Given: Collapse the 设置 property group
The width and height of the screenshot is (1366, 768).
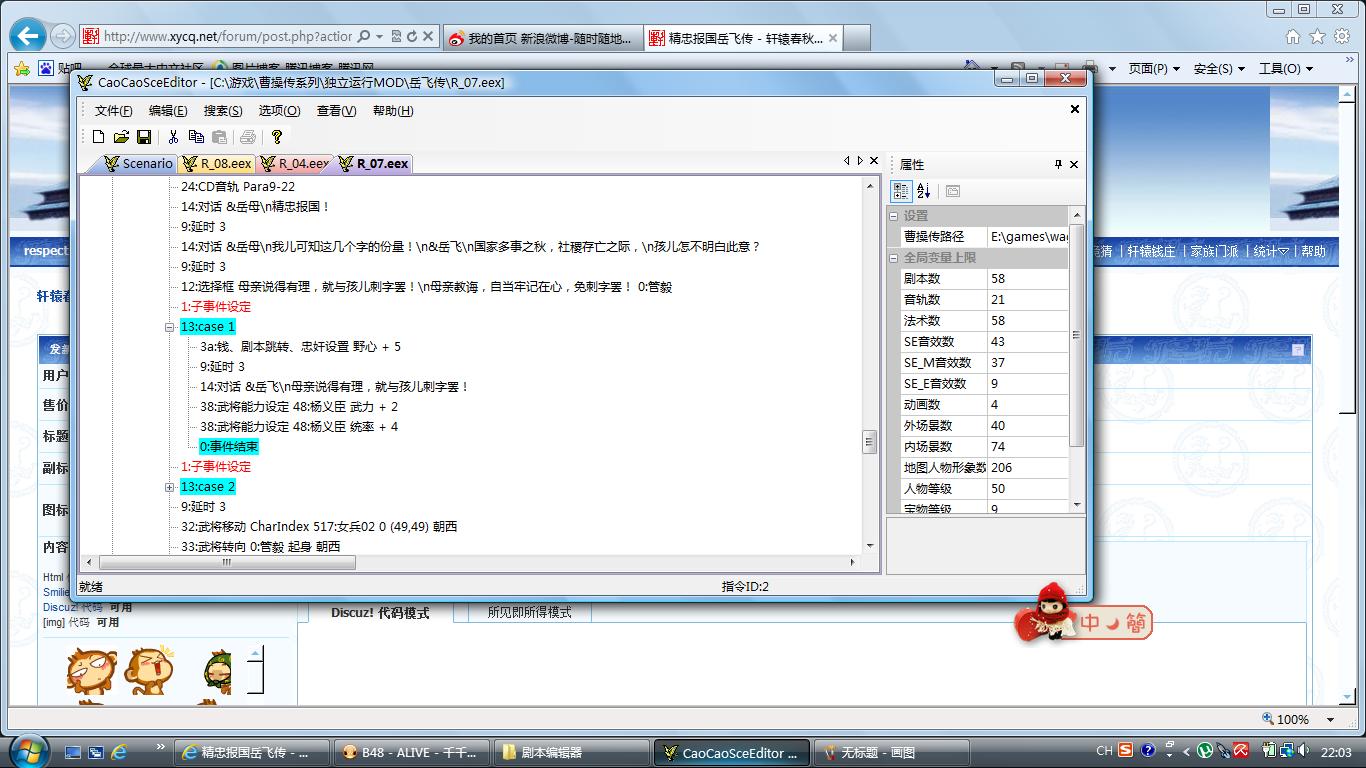Looking at the screenshot, I should point(894,216).
